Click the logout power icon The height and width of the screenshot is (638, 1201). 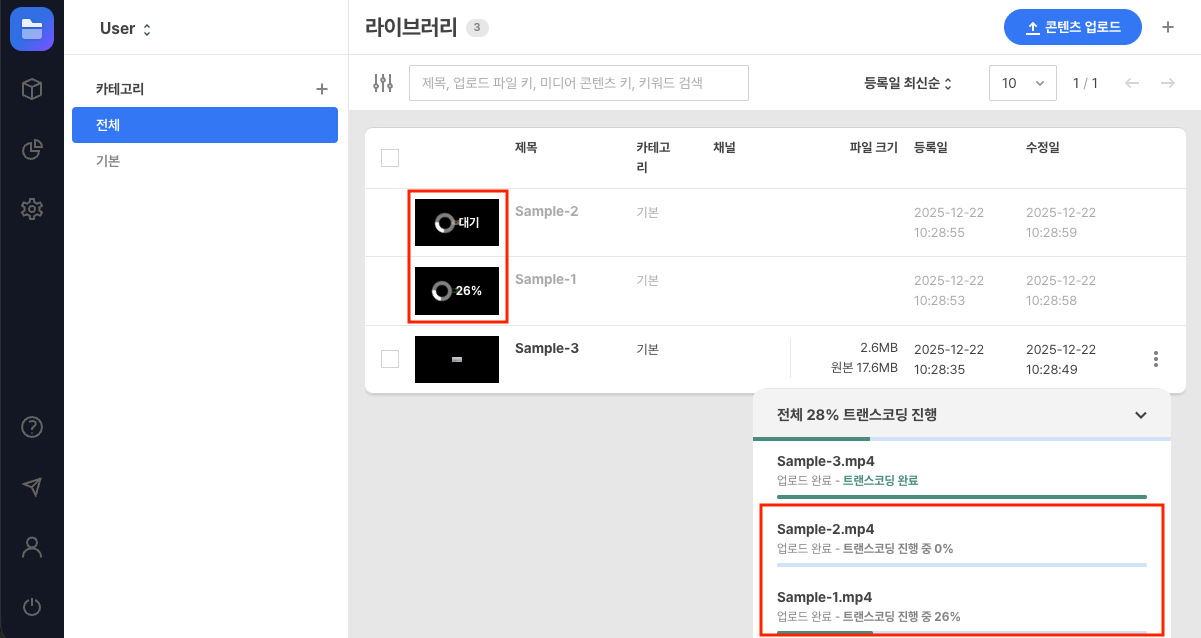pyautogui.click(x=31, y=607)
